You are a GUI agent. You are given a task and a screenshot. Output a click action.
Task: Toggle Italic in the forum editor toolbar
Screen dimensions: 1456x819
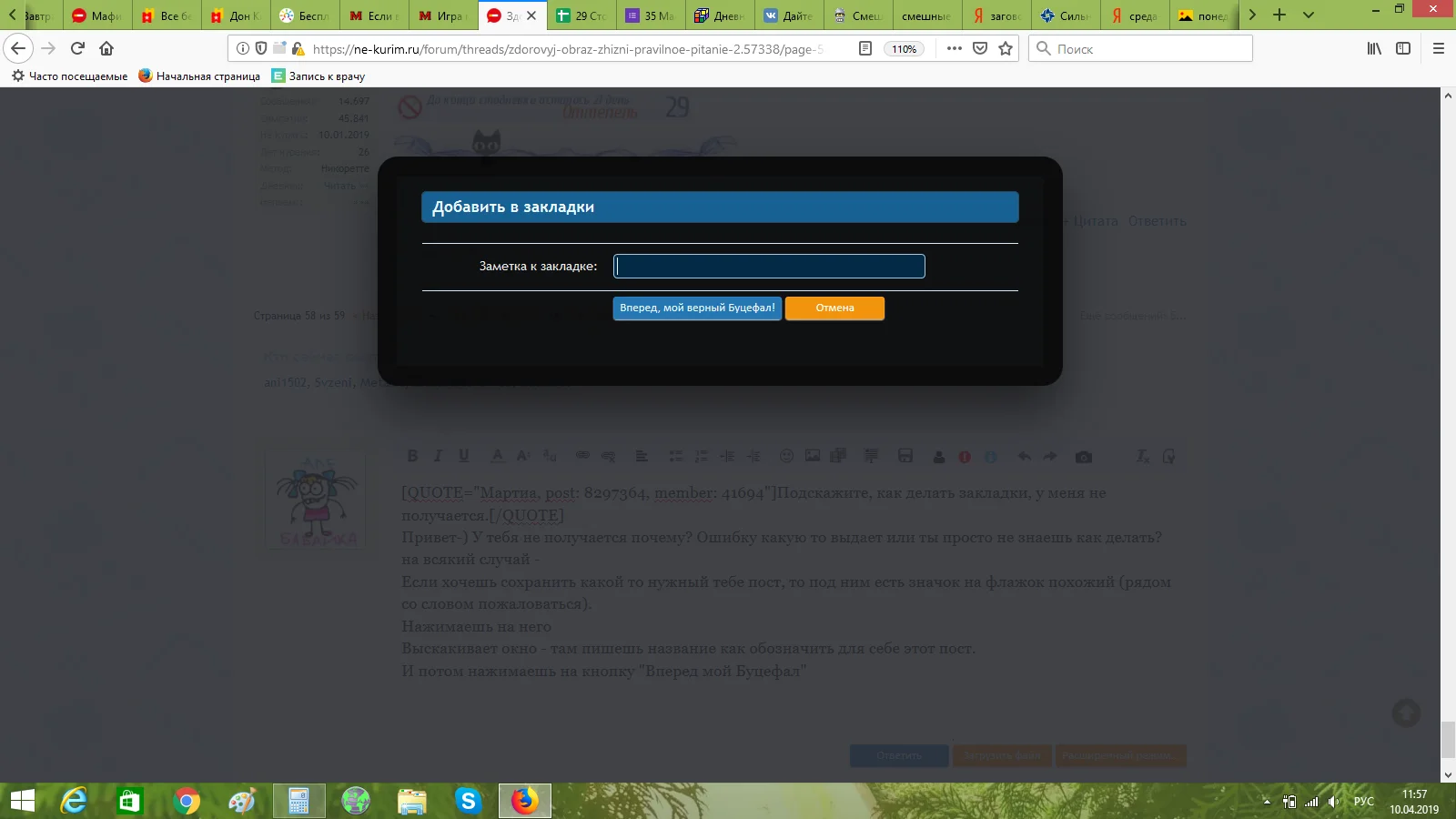pyautogui.click(x=438, y=456)
